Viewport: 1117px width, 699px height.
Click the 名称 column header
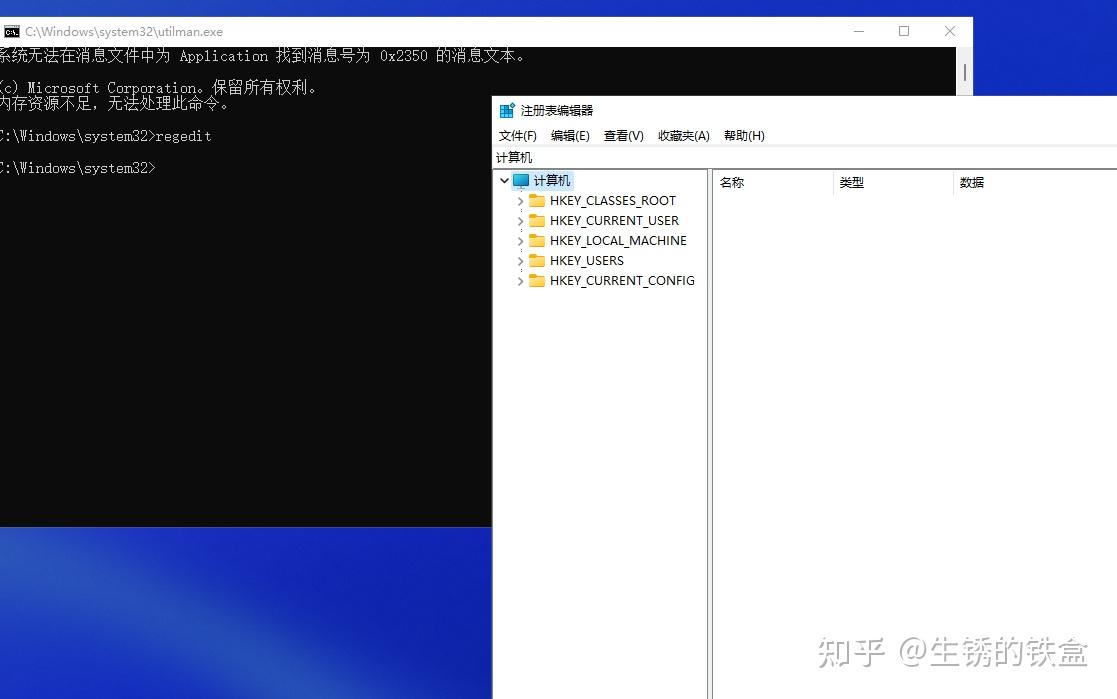tap(773, 182)
